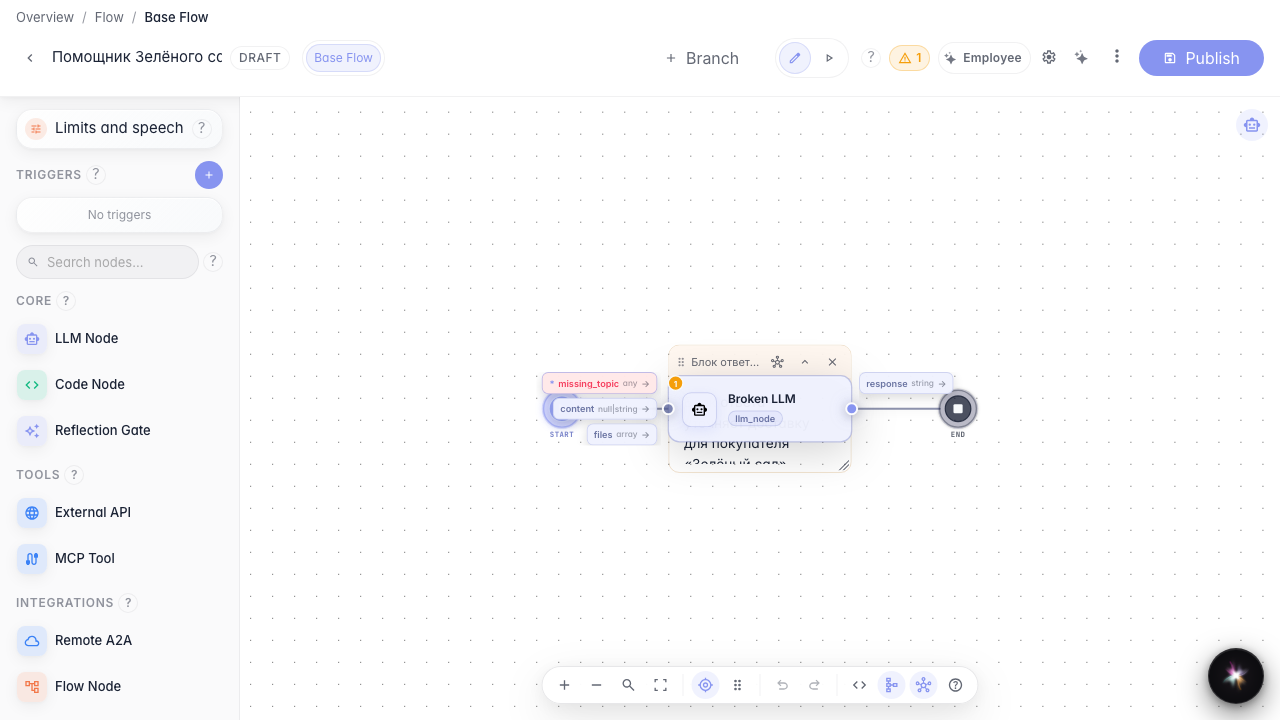Open help question icon in bottom toolbar
Screen dimensions: 1280x720
(x=955, y=685)
